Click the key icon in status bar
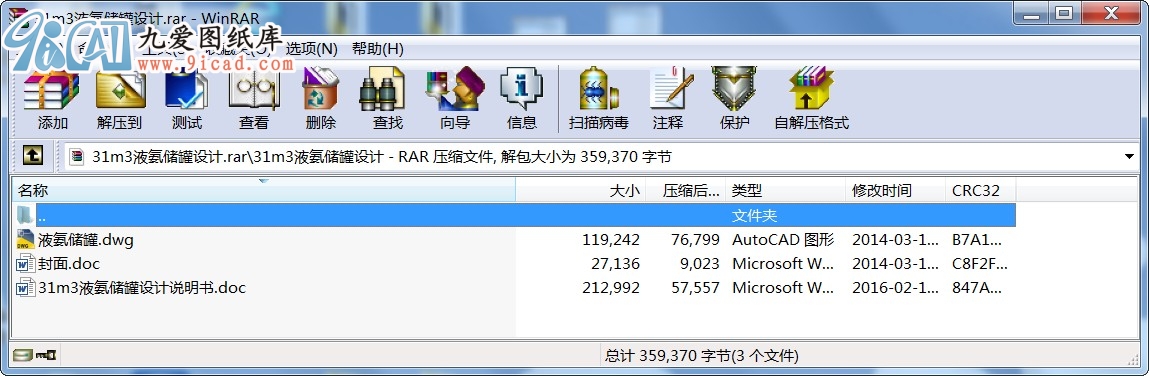 [46, 356]
